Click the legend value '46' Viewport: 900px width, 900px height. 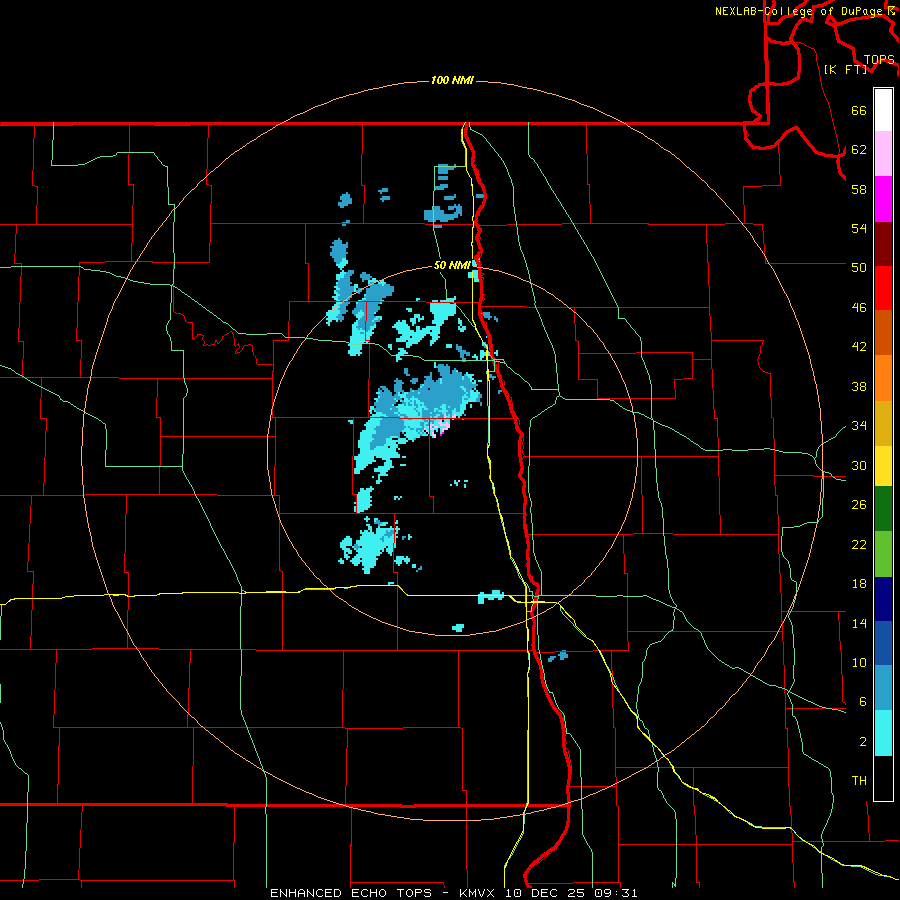[x=859, y=308]
